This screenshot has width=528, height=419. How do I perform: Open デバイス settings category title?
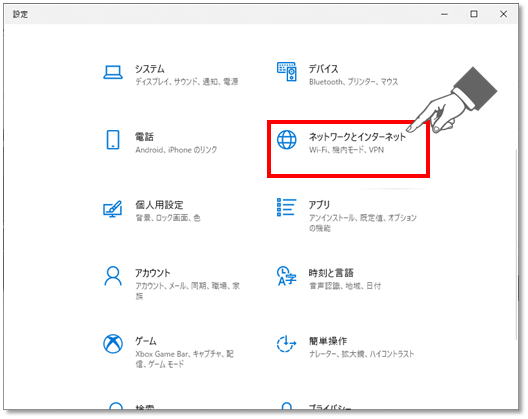coord(324,69)
